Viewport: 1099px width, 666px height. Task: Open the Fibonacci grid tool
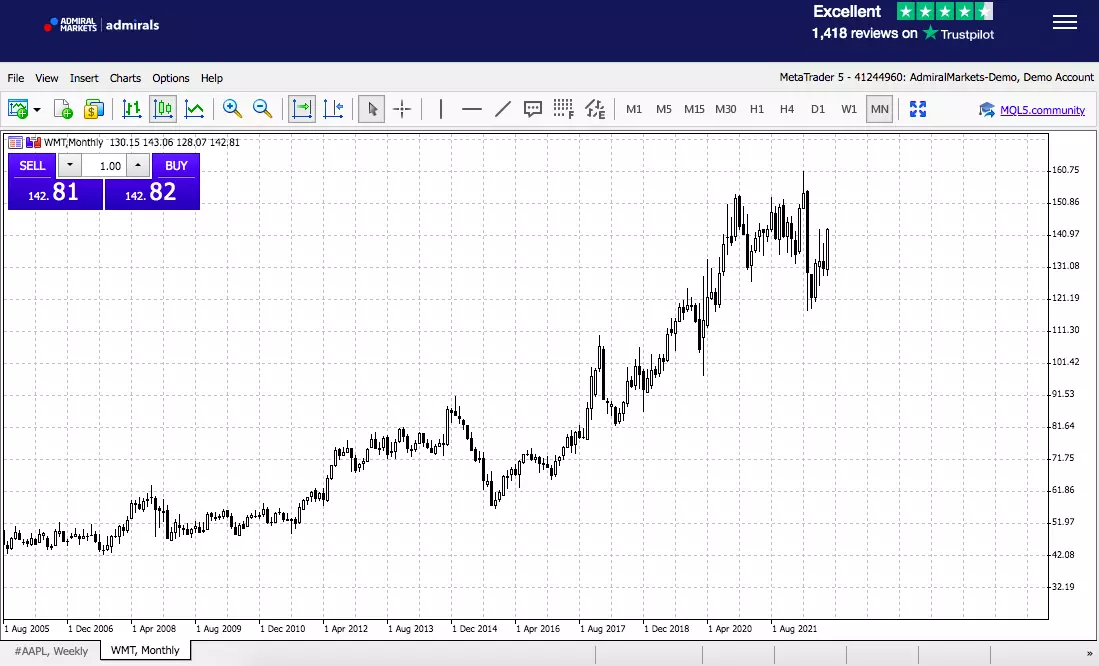(564, 109)
